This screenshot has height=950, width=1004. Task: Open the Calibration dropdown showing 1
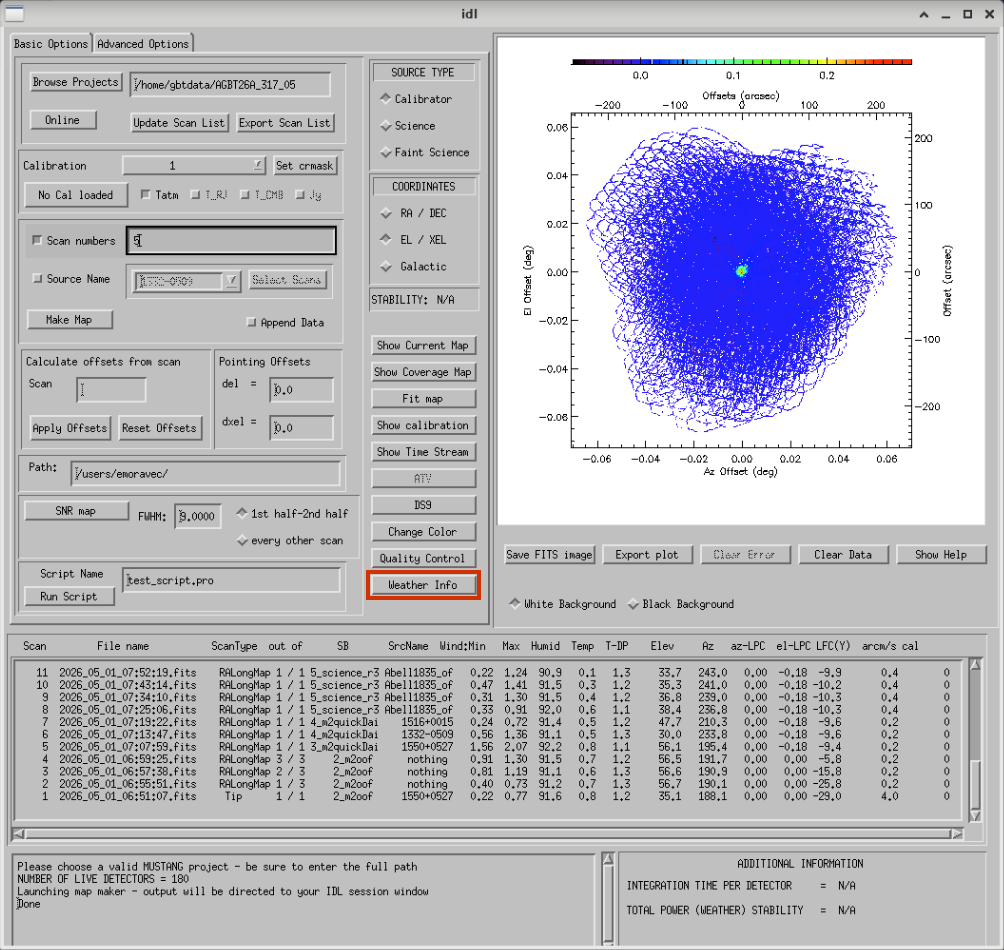pos(194,166)
